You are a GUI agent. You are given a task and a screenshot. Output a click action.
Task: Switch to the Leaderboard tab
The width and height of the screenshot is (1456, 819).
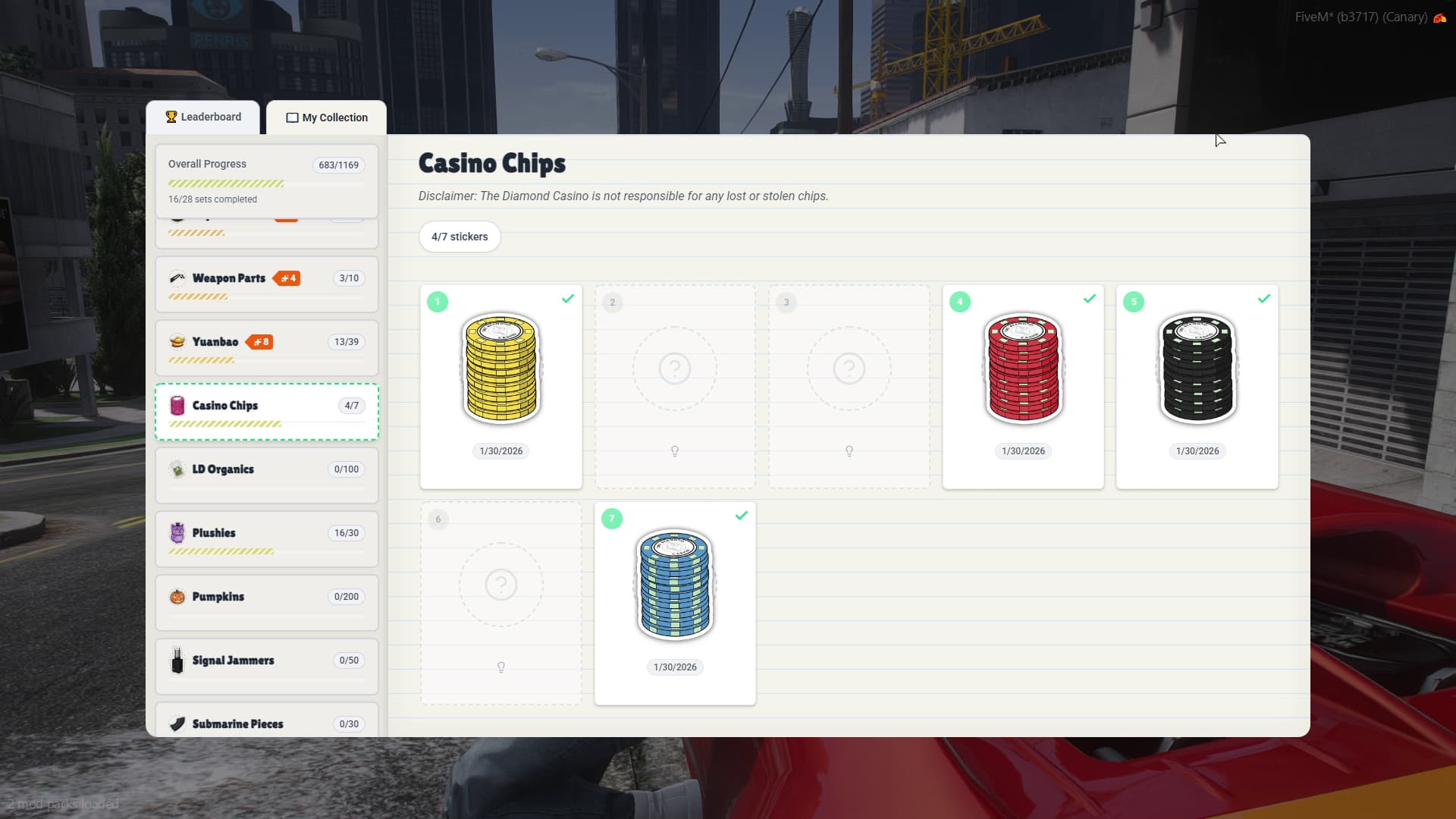click(203, 117)
